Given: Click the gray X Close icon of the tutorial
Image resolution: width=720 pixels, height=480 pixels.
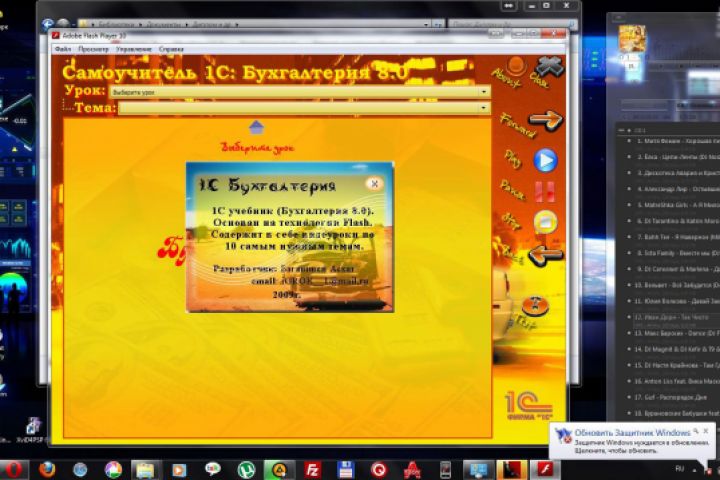Looking at the screenshot, I should pyautogui.click(x=549, y=67).
